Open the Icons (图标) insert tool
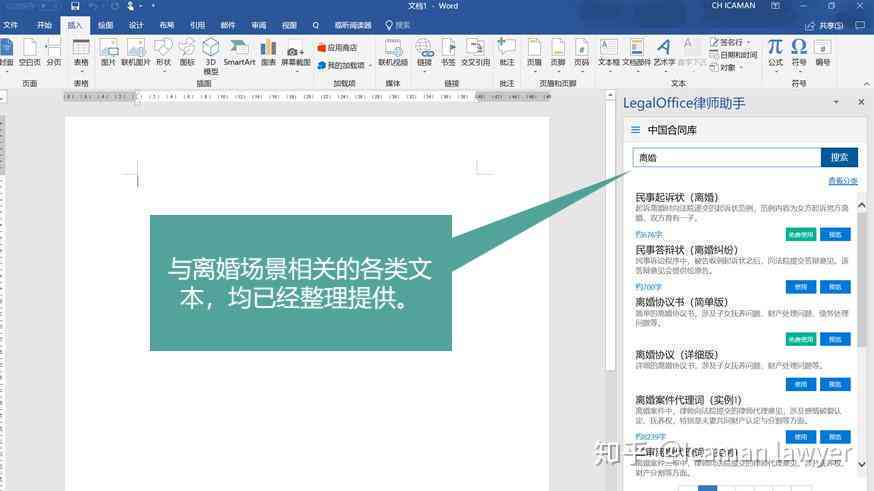This screenshot has height=491, width=874. [x=187, y=54]
